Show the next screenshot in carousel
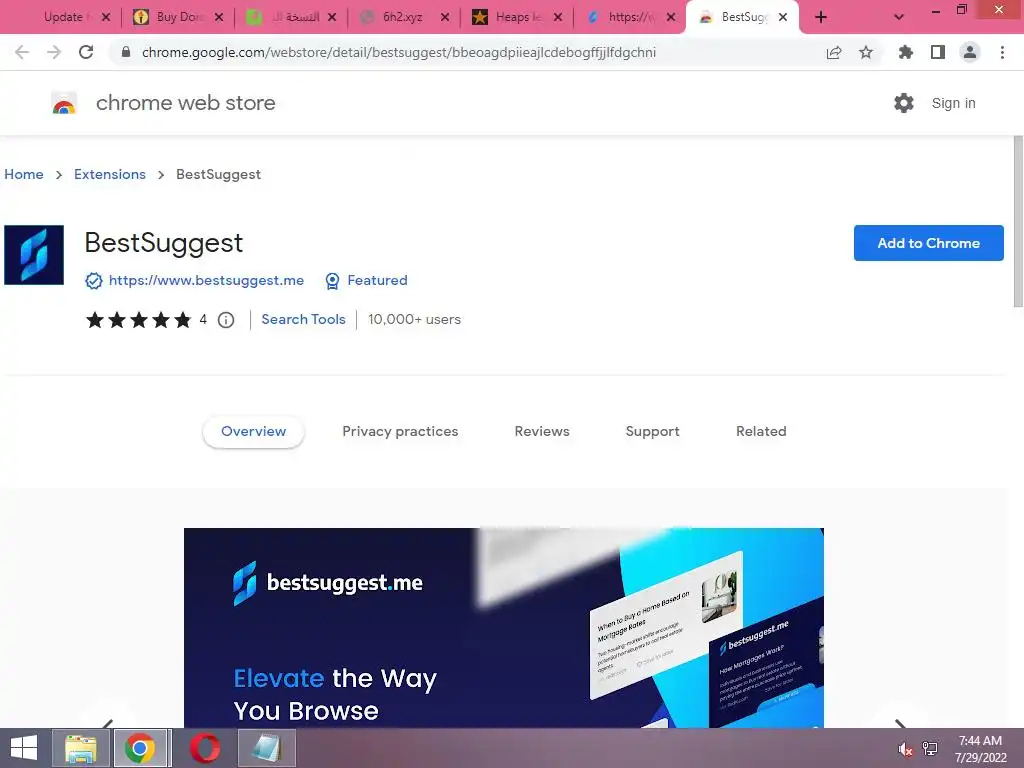 tap(901, 724)
